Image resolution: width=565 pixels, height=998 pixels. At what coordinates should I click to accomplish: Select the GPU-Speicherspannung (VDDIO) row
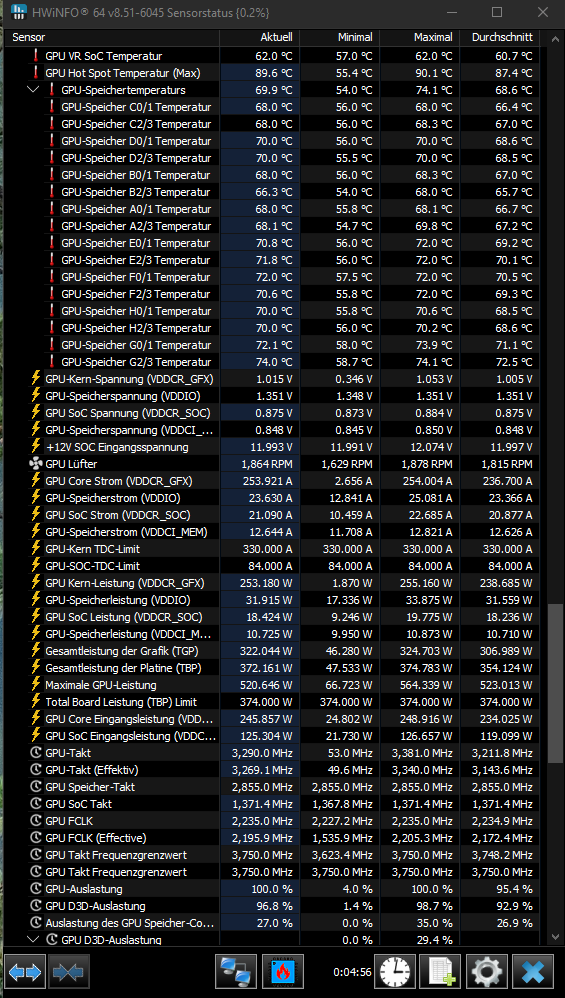pyautogui.click(x=274, y=396)
